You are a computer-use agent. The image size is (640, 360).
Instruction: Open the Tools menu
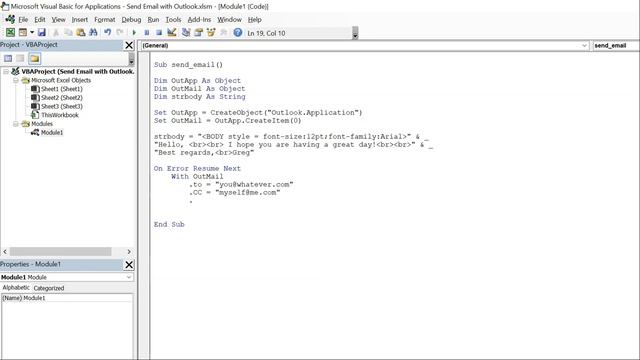[173, 20]
